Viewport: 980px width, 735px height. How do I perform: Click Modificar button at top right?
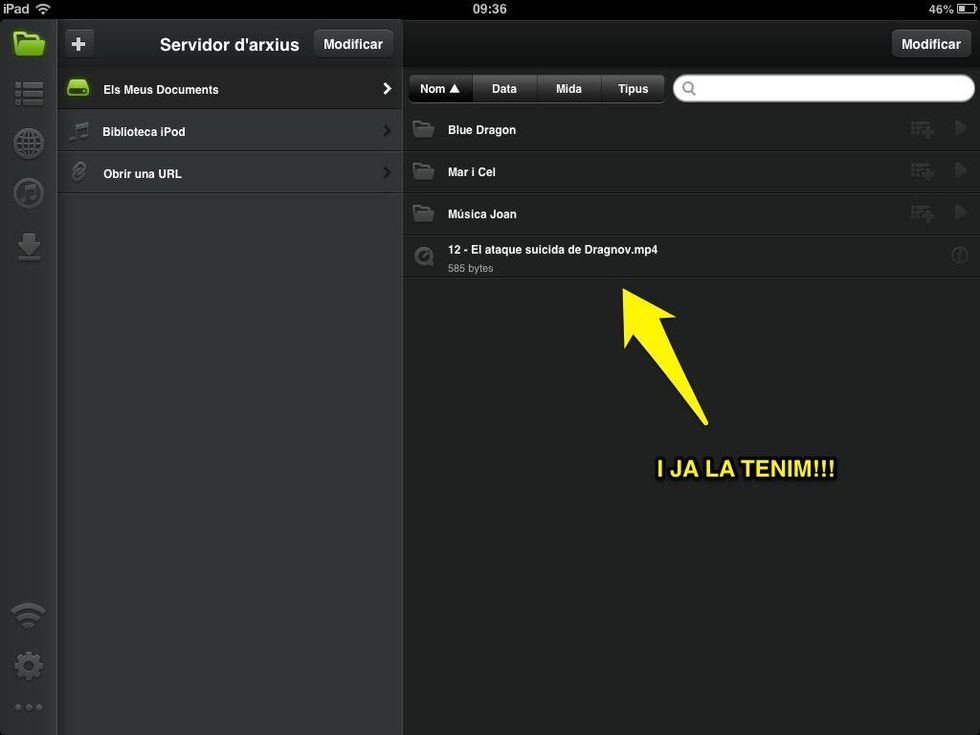tap(931, 44)
